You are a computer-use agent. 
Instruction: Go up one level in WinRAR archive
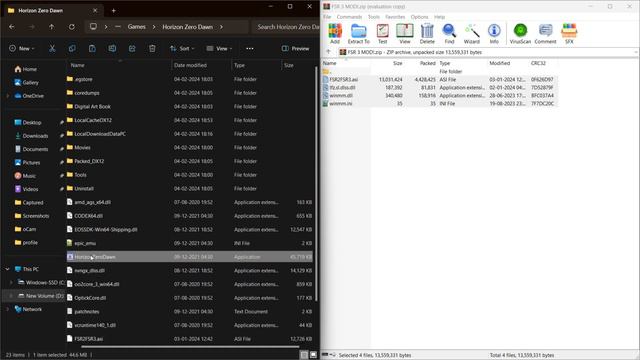coord(328,52)
